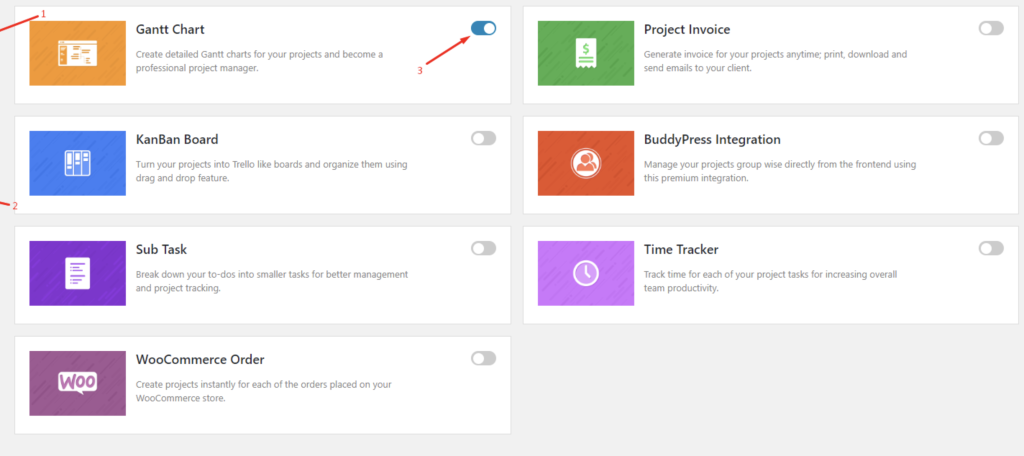Click the BuddyPress Integration user icon
Viewport: 1024px width, 456px height.
pyautogui.click(x=586, y=163)
